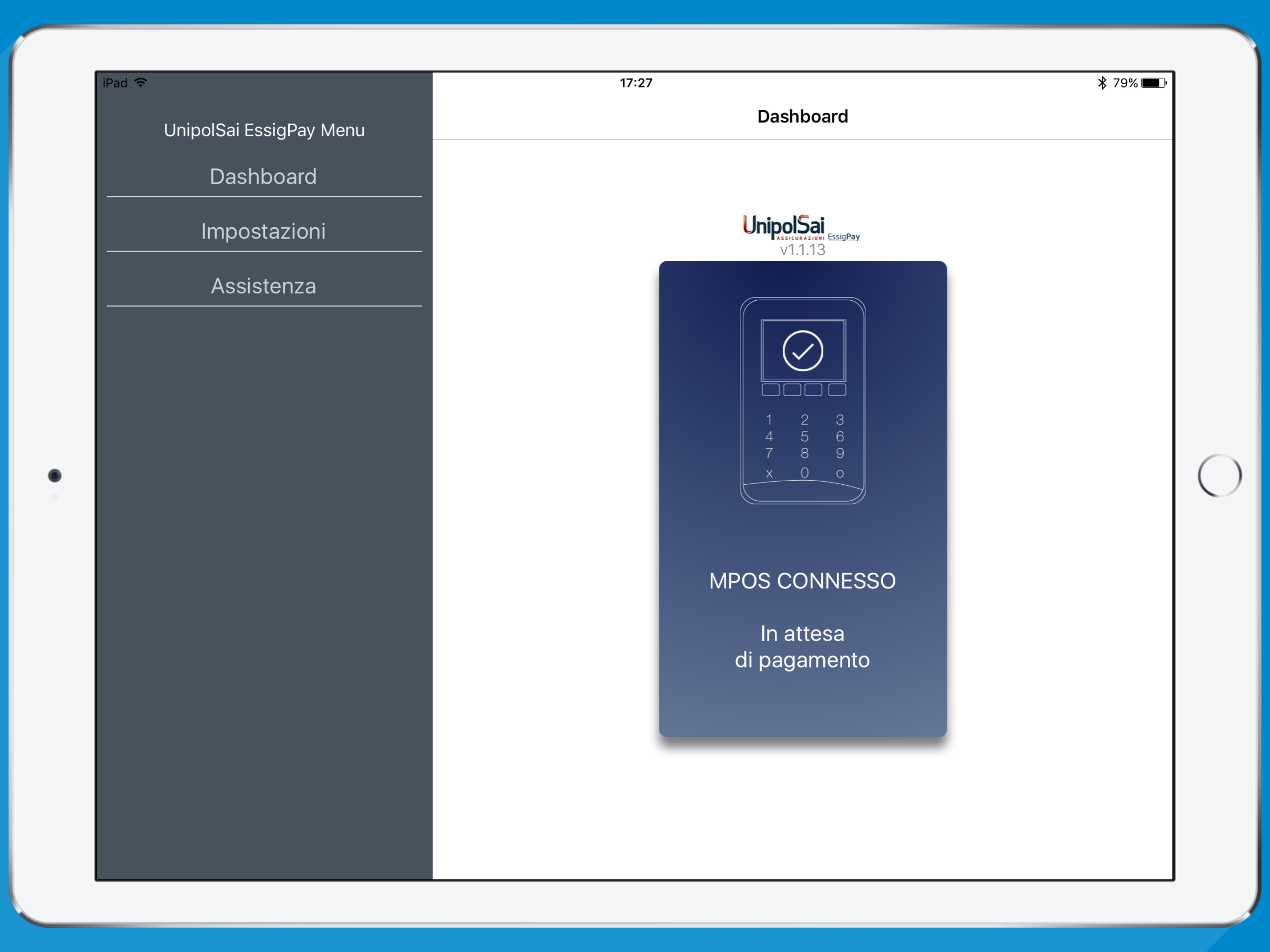This screenshot has height=952, width=1270.
Task: Open the Assistenza menu item
Action: coord(263,286)
